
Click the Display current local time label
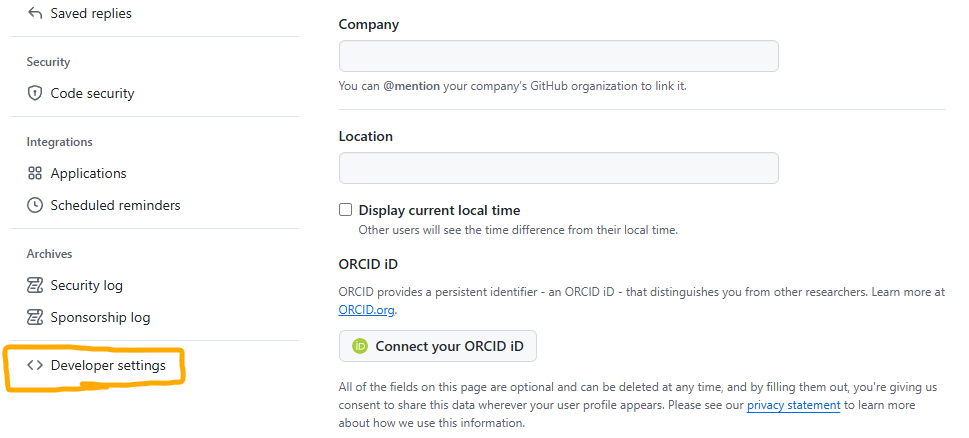pos(439,210)
